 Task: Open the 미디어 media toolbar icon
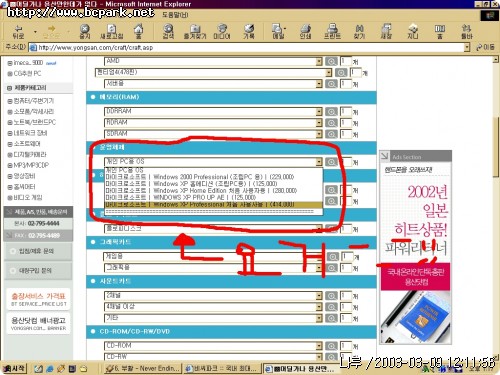click(222, 32)
